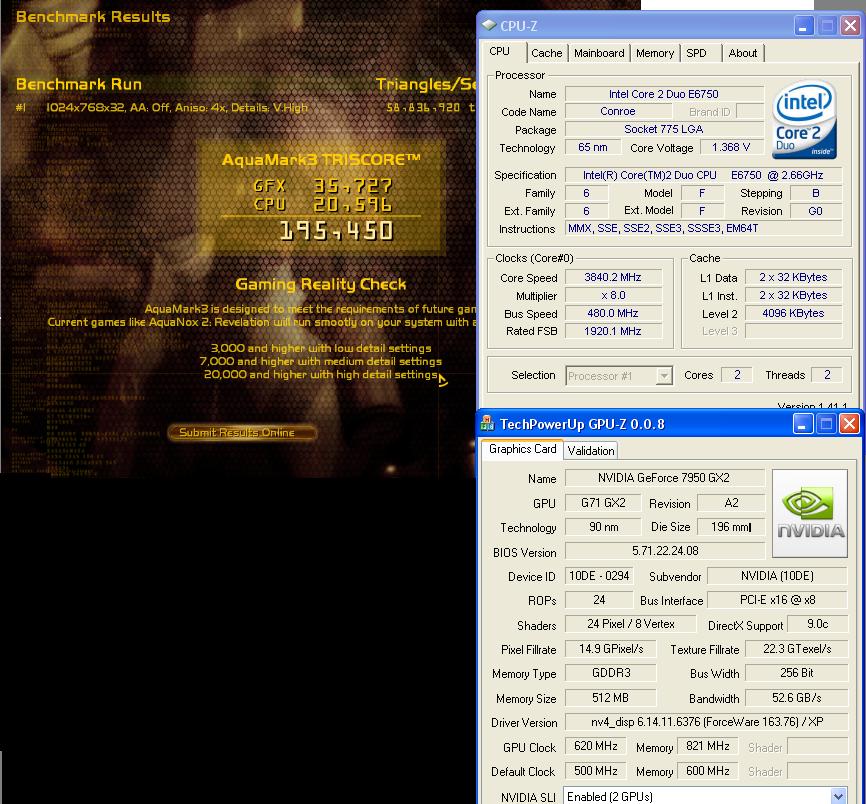Click the Code Name field Conroe
The width and height of the screenshot is (866, 804).
pyautogui.click(x=617, y=112)
